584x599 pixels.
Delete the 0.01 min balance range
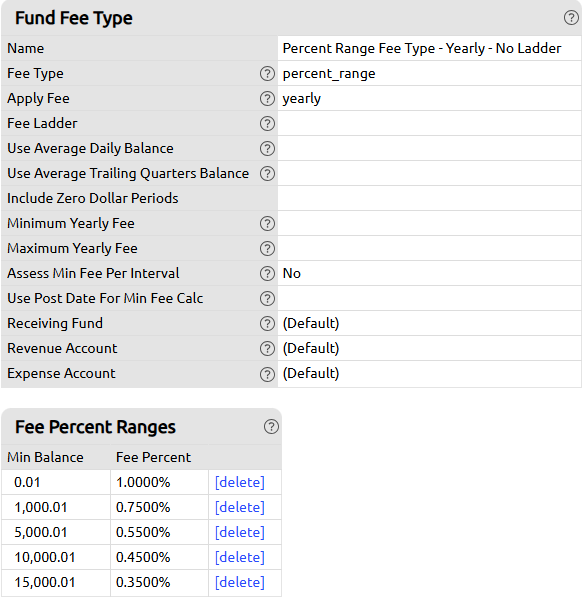point(240,482)
